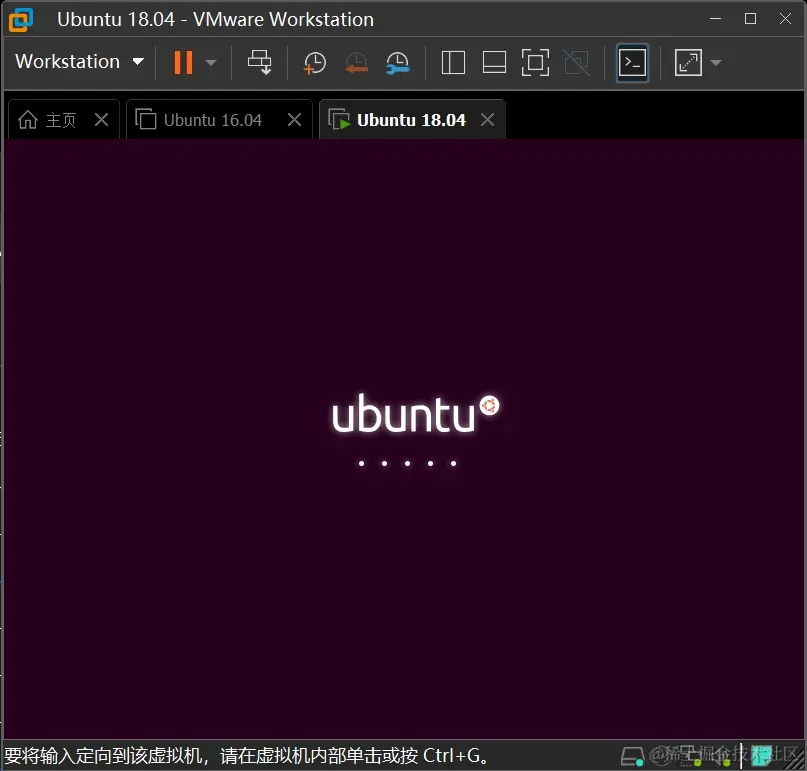Close the 主页 home tab
This screenshot has width=807, height=771.
pos(102,120)
